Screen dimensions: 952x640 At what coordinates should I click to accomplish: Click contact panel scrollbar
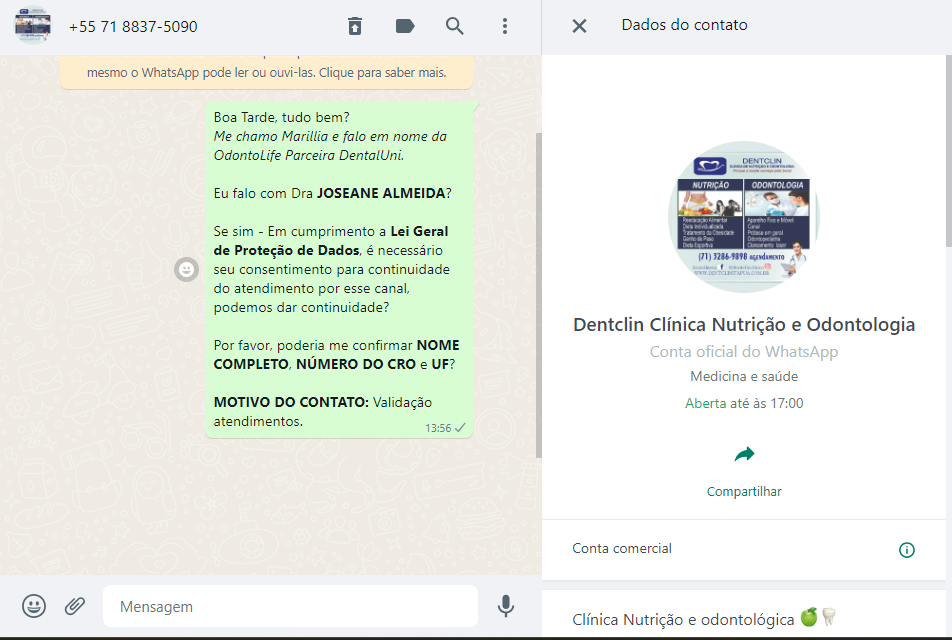(948, 151)
